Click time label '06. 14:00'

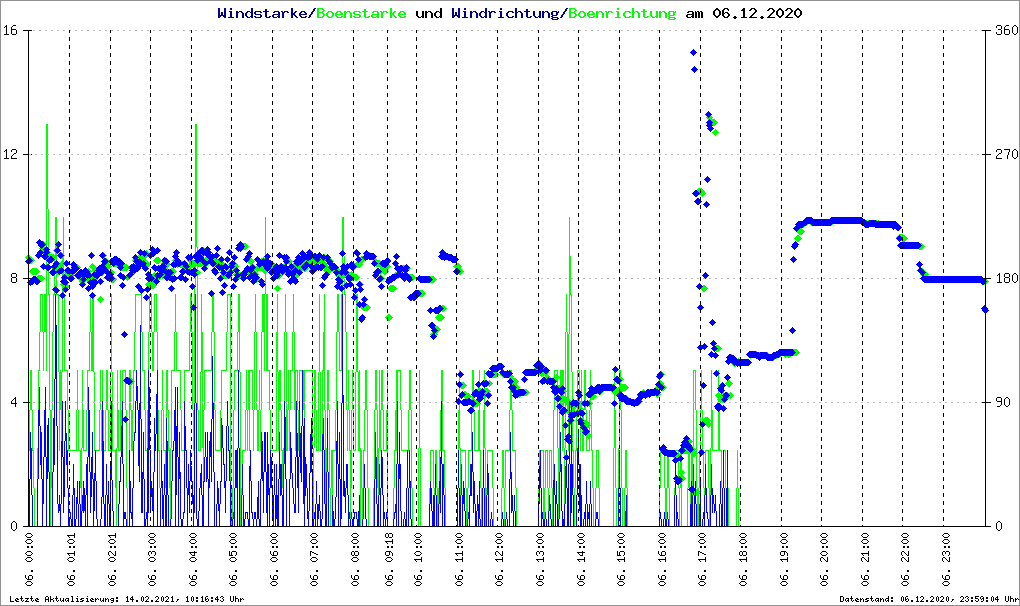click(580, 560)
